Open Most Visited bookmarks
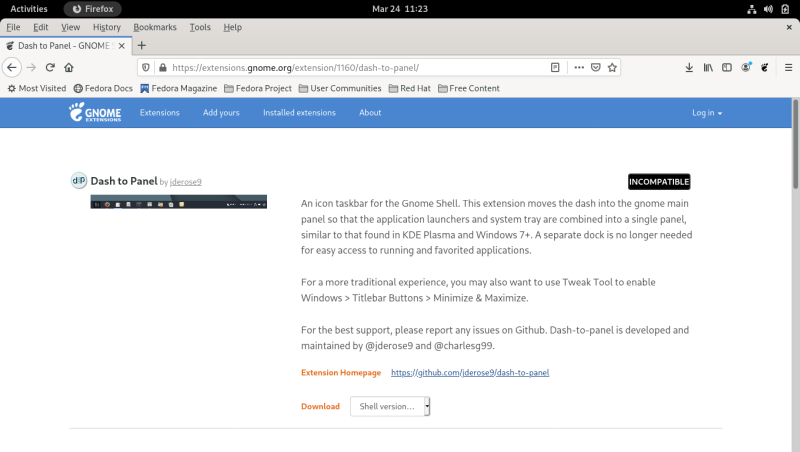 (x=37, y=88)
